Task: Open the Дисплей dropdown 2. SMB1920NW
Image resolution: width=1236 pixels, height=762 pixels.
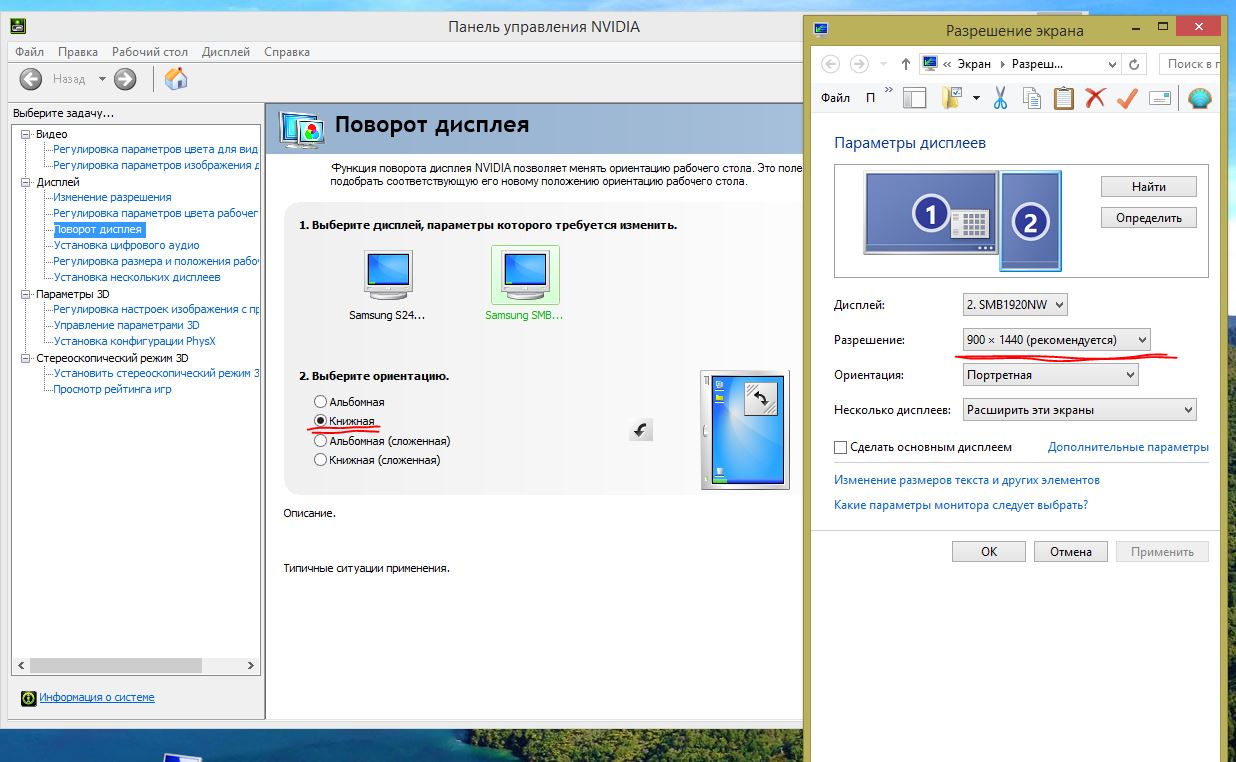Action: [x=1015, y=305]
